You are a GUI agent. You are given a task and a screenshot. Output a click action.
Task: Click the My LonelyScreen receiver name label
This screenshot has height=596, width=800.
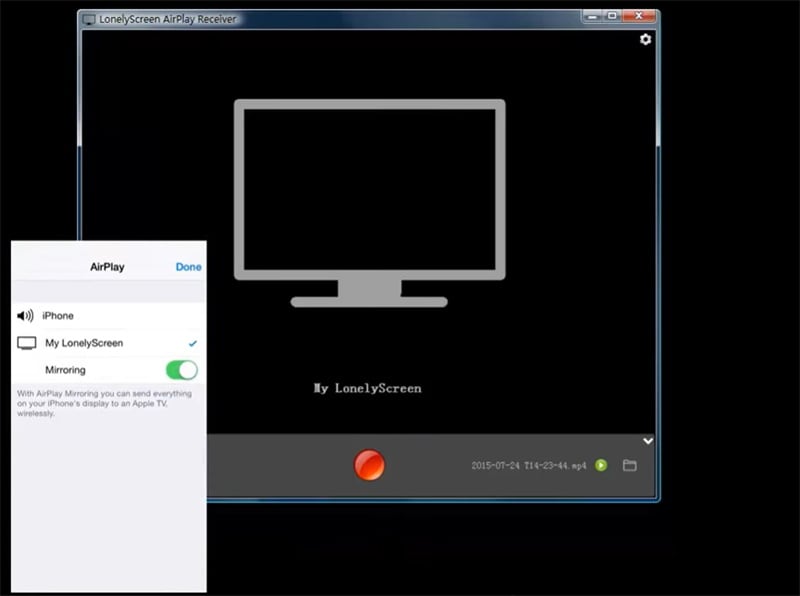(x=368, y=389)
